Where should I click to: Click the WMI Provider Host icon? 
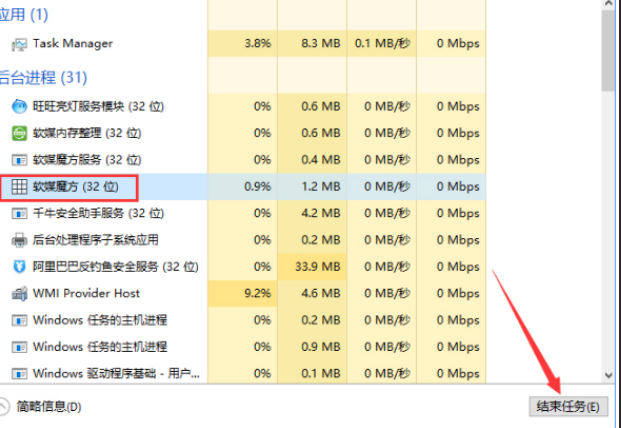(19, 293)
